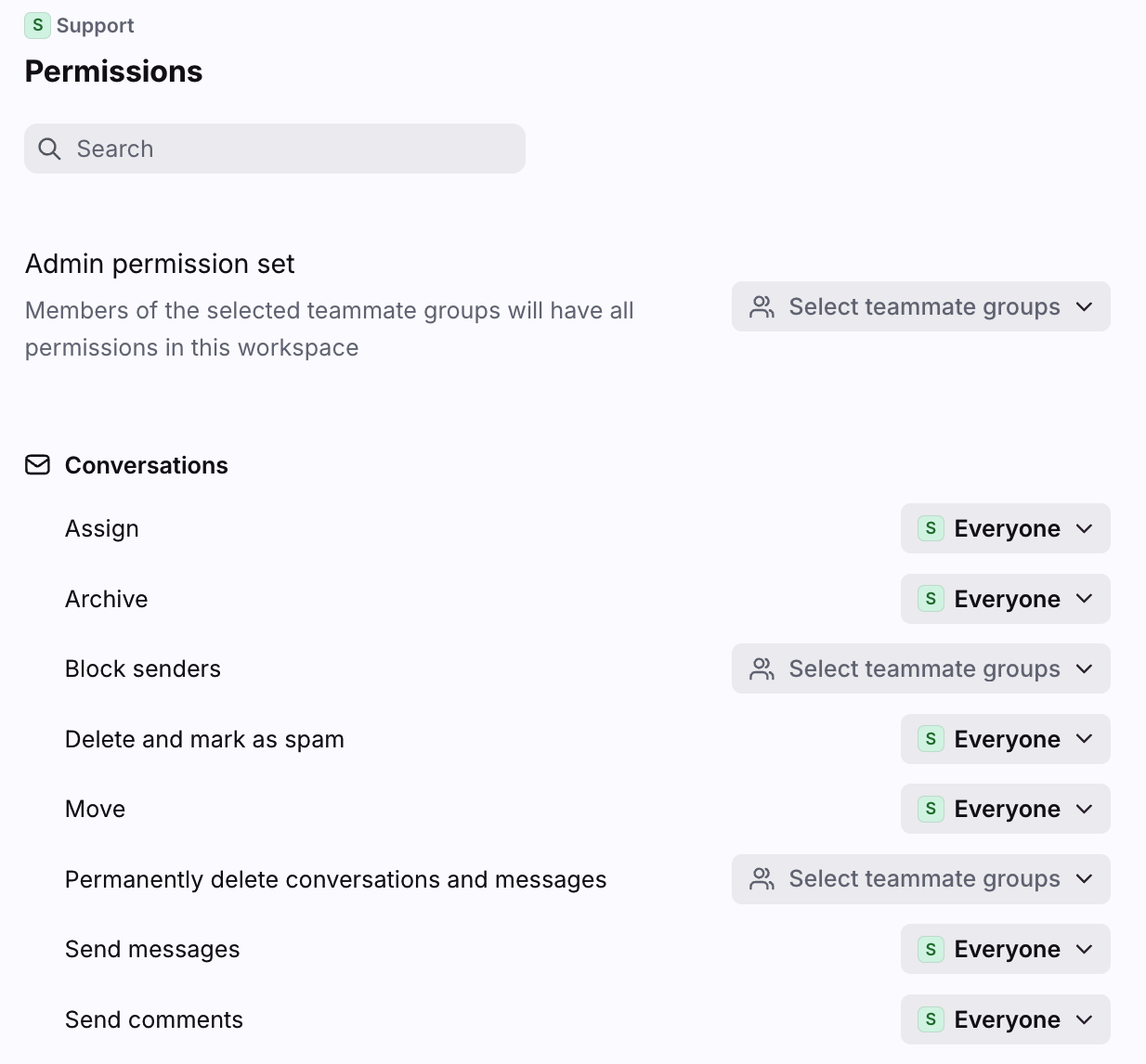This screenshot has width=1146, height=1064.
Task: Expand the Send comments chevron arrow
Action: (1084, 1019)
